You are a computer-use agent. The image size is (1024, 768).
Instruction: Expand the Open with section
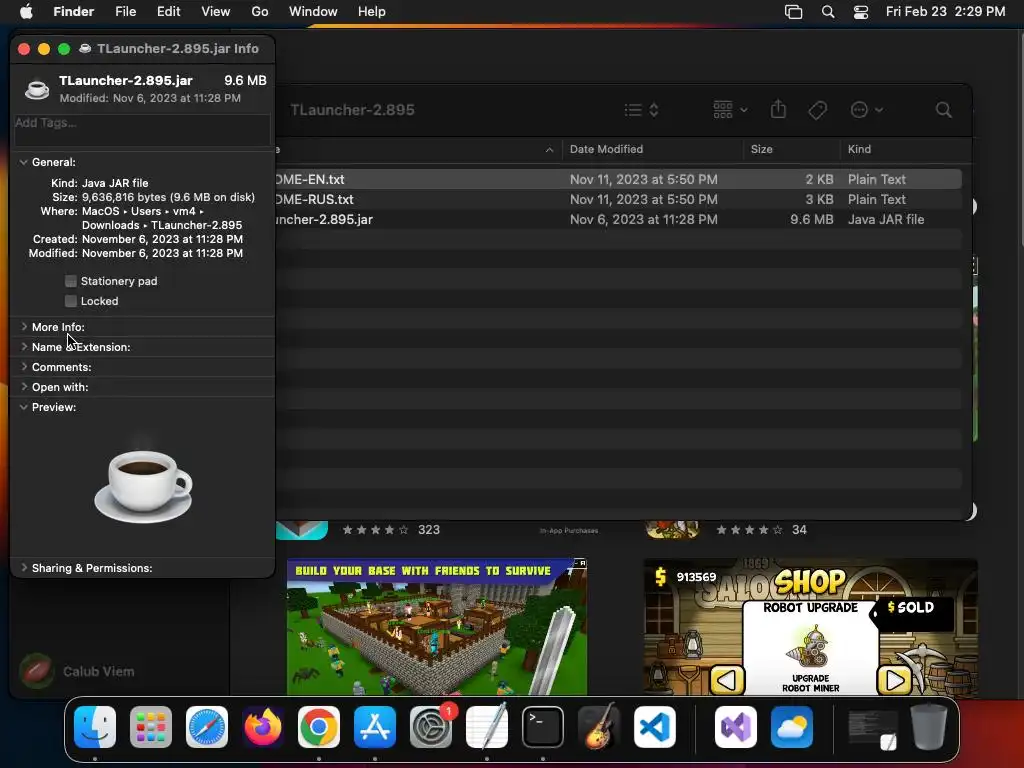(x=24, y=387)
